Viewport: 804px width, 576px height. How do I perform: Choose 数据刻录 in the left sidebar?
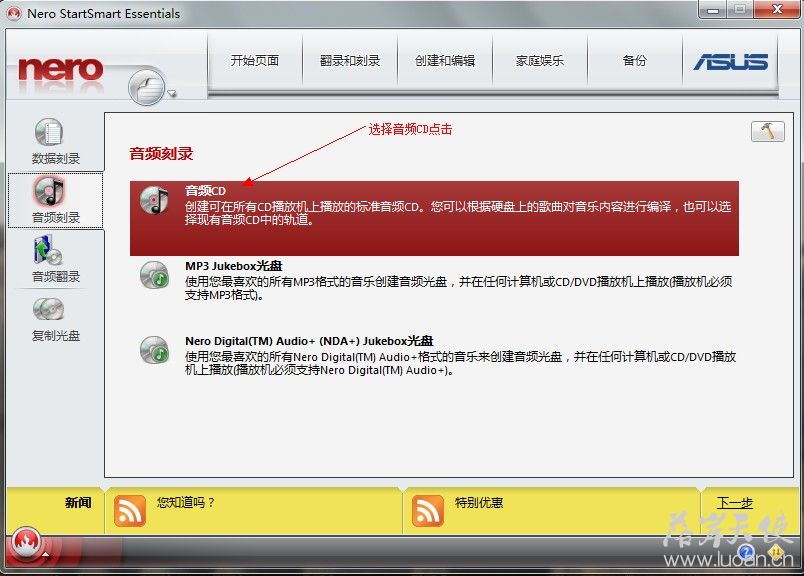pyautogui.click(x=56, y=142)
